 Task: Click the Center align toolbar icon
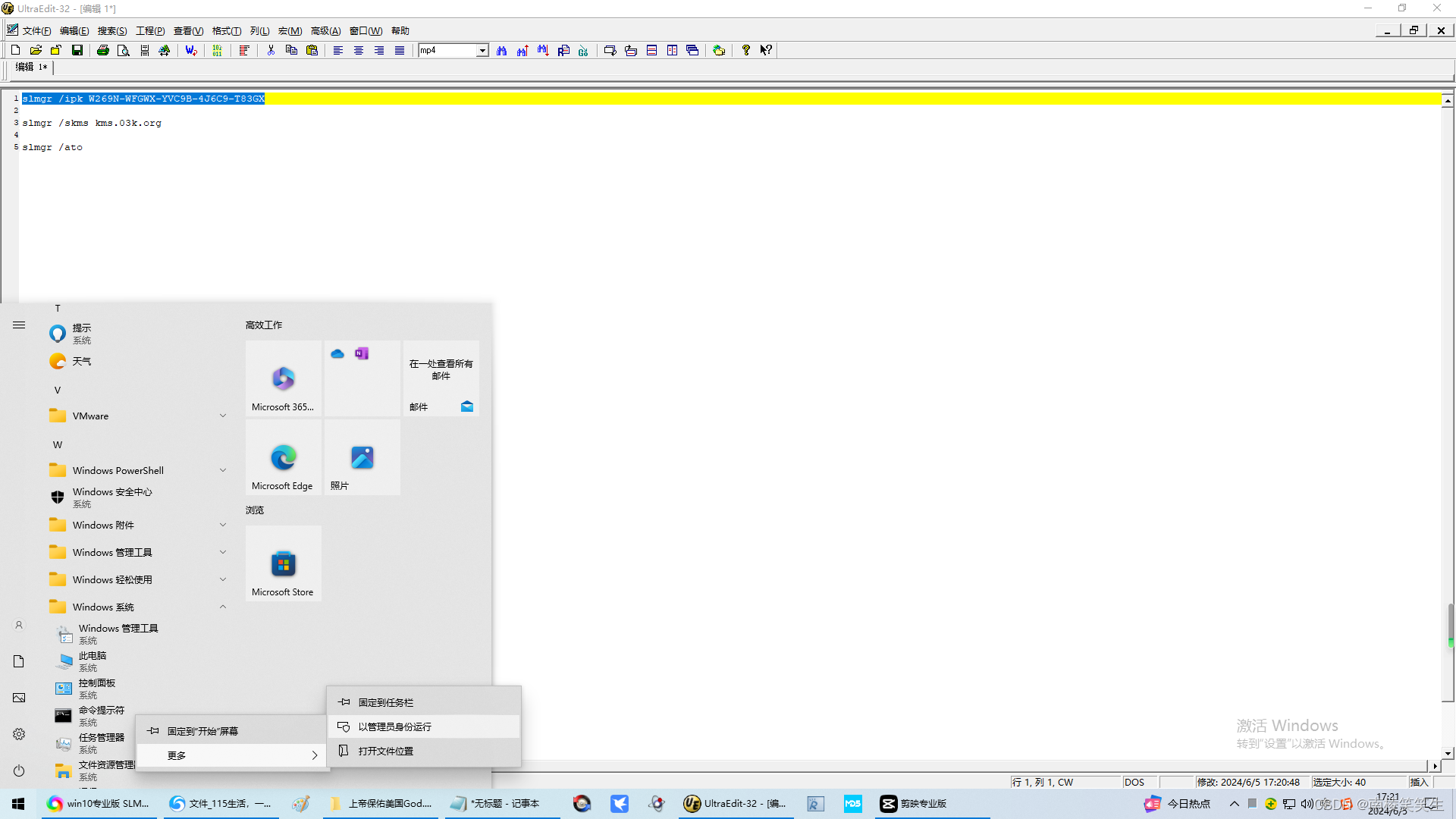tap(359, 50)
